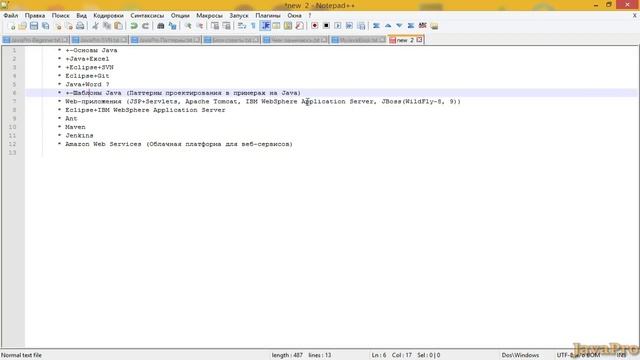Viewport: 640px width, 360px height.
Task: Open the Макросы menu
Action: point(209,16)
